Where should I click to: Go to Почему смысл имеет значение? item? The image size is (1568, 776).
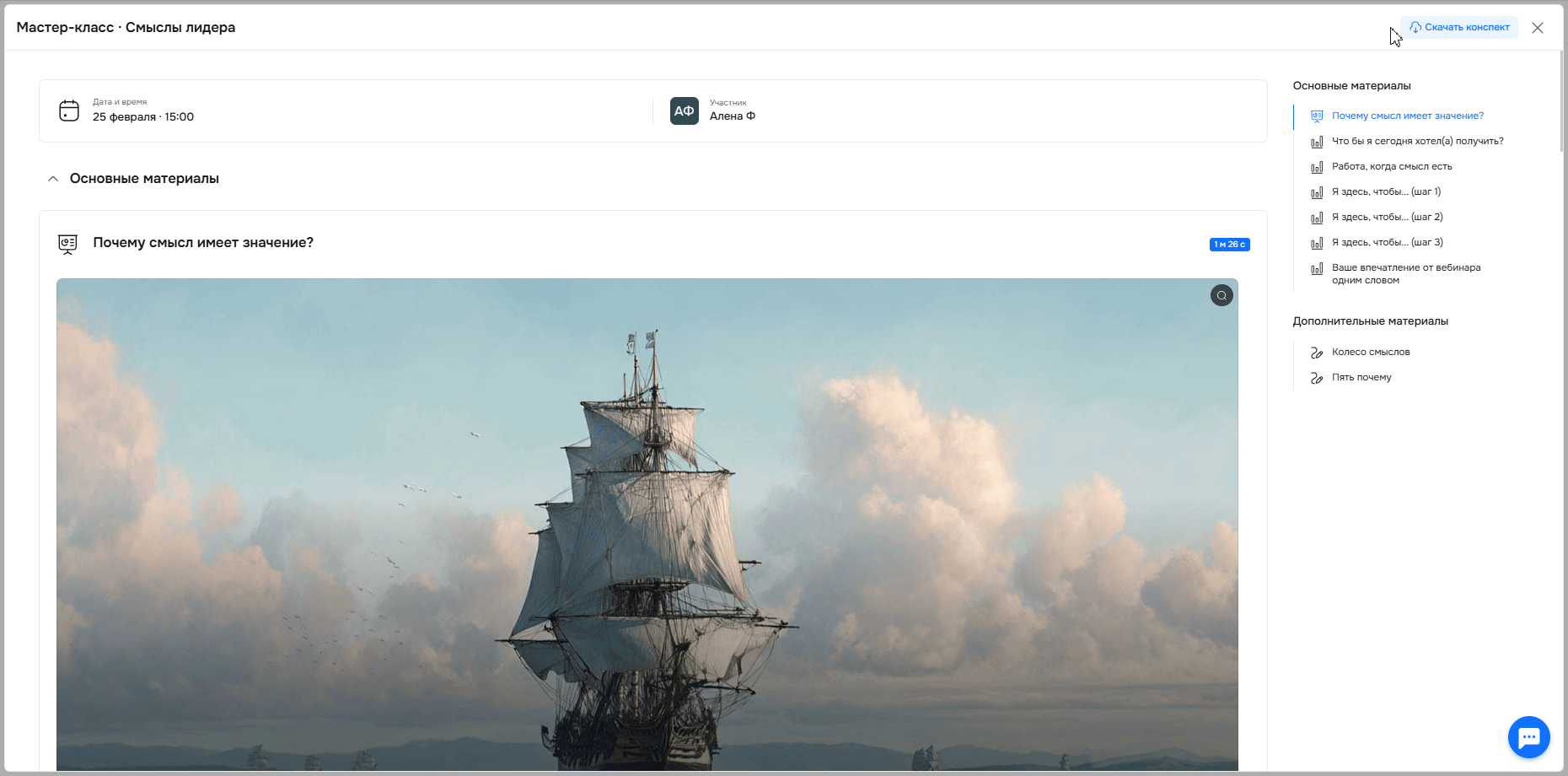coord(1408,116)
